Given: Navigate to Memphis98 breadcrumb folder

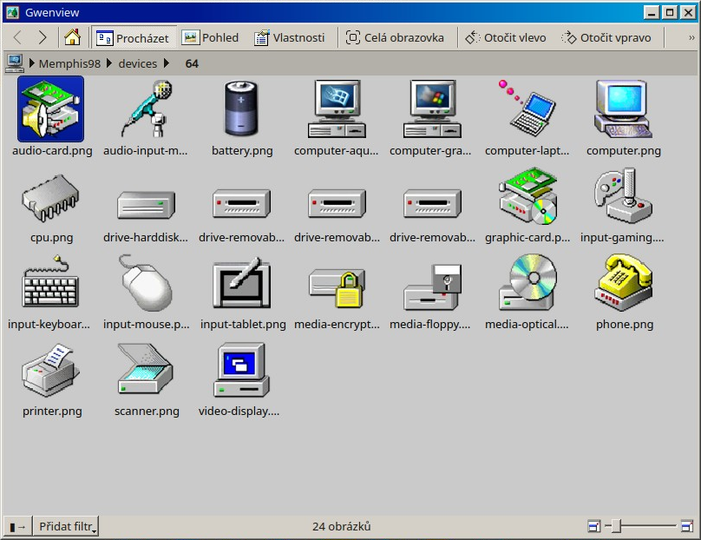Looking at the screenshot, I should [70, 63].
